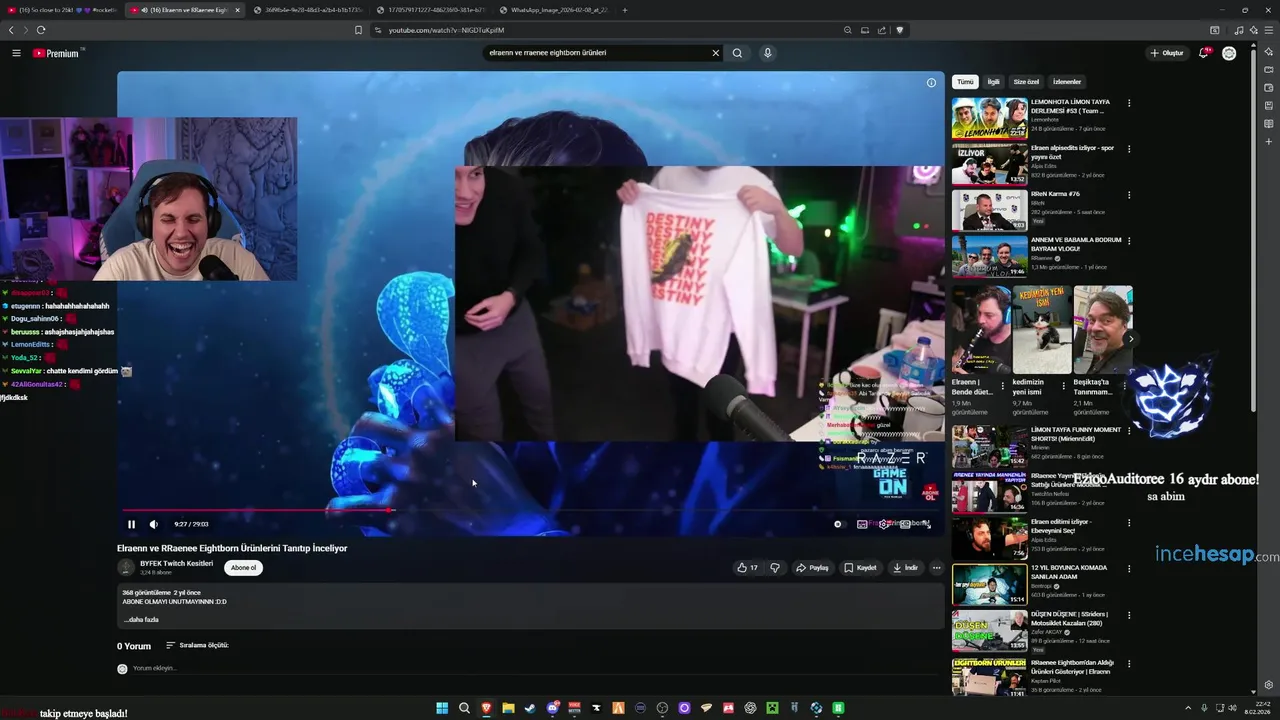Open the Windows Start button

(x=442, y=708)
